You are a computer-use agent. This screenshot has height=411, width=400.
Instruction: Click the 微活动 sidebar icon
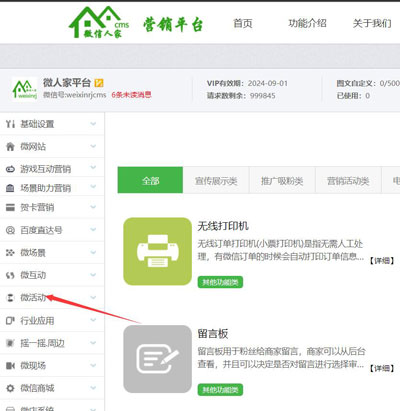(10, 298)
